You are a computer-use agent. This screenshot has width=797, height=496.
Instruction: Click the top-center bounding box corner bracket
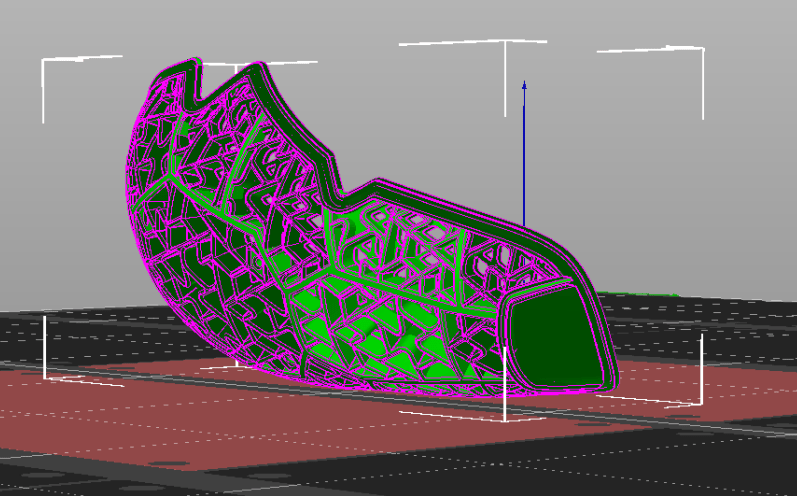coord(505,42)
